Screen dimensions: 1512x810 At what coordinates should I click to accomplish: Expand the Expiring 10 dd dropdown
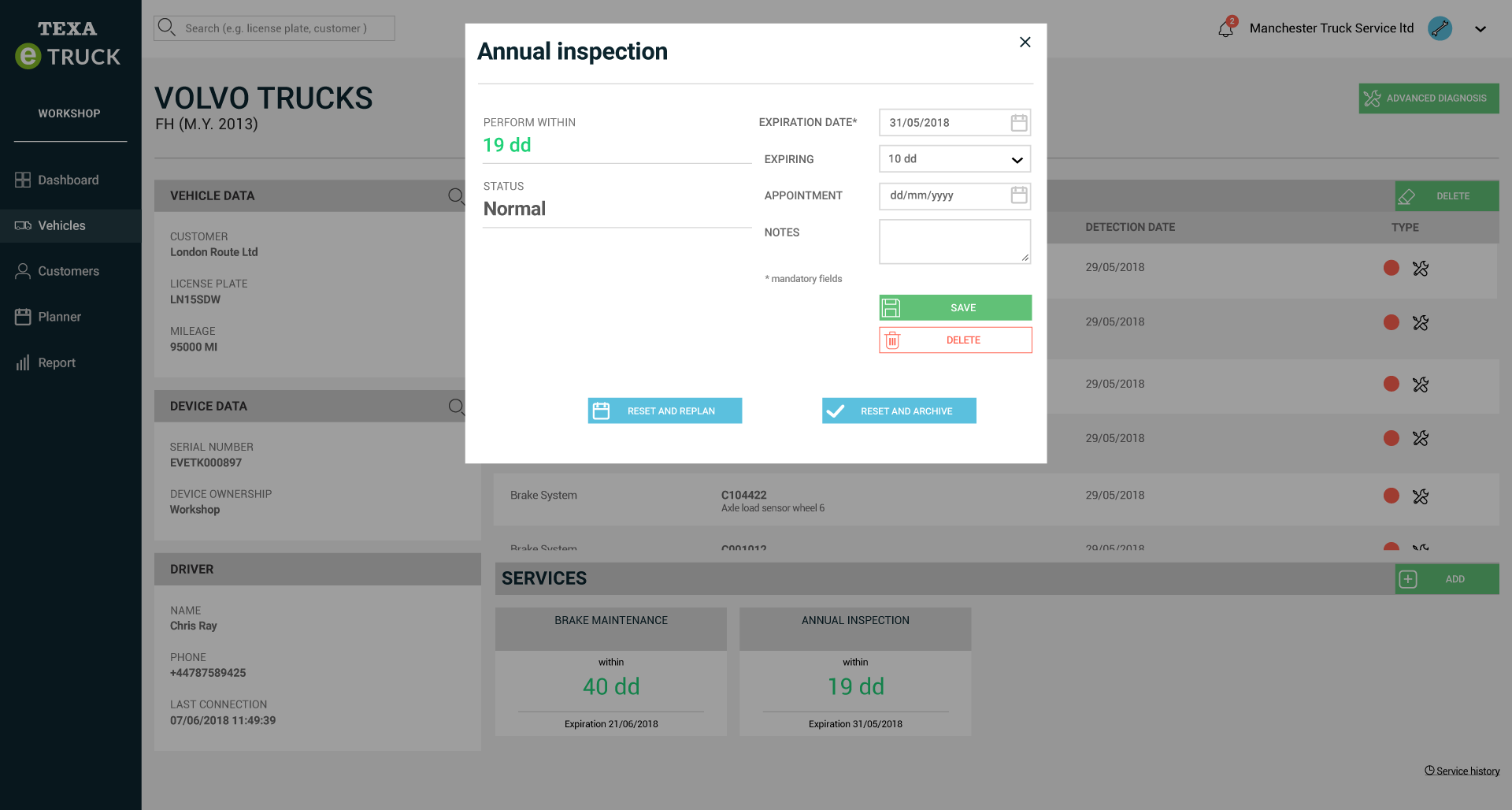point(954,159)
